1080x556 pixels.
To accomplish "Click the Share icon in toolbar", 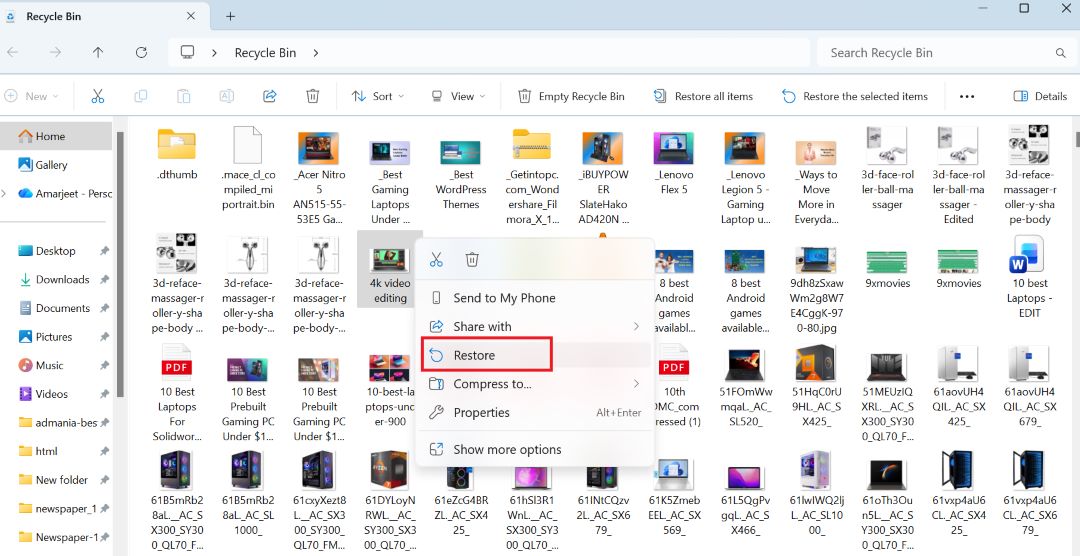I will (270, 96).
